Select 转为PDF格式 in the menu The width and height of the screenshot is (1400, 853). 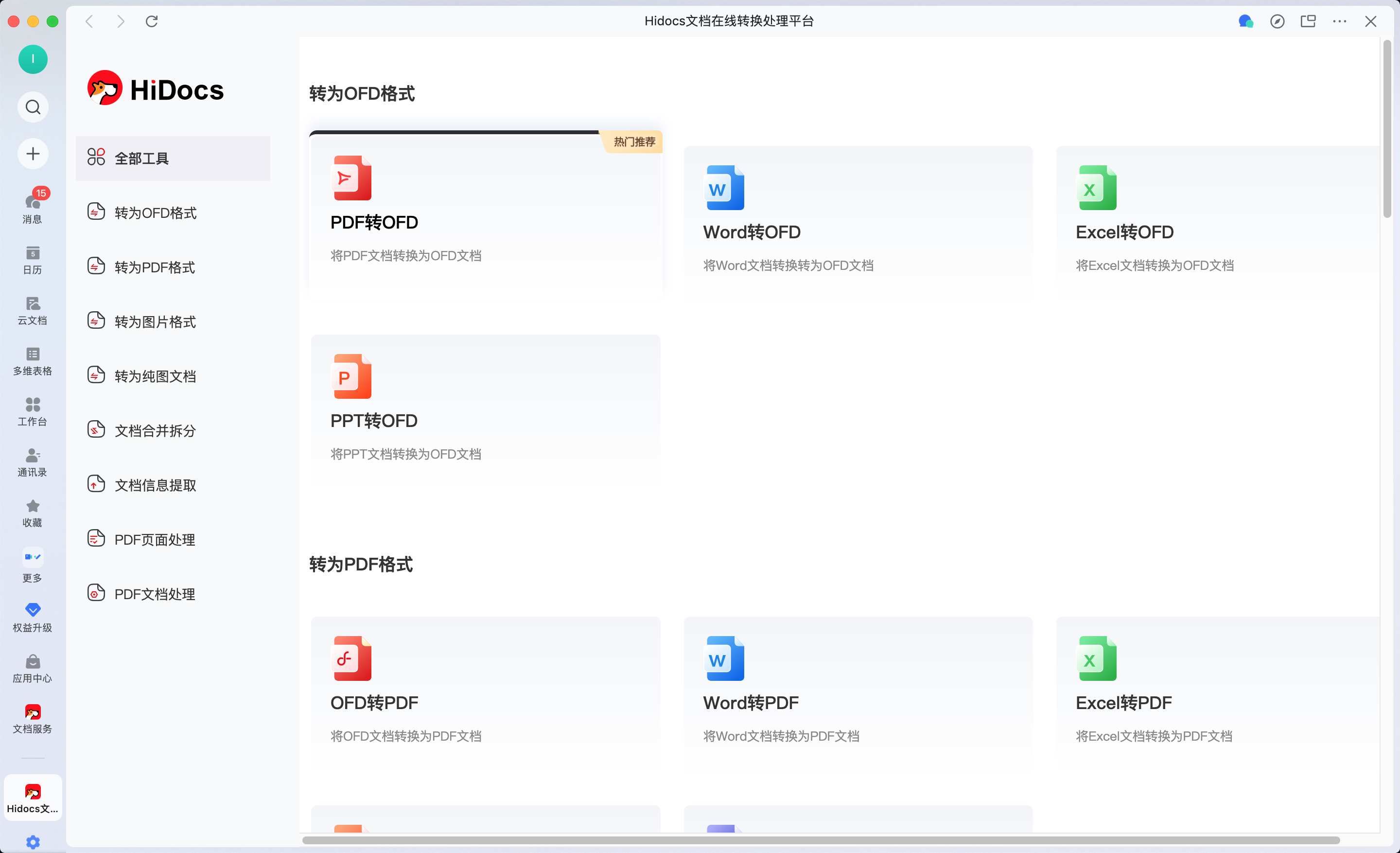tap(173, 267)
